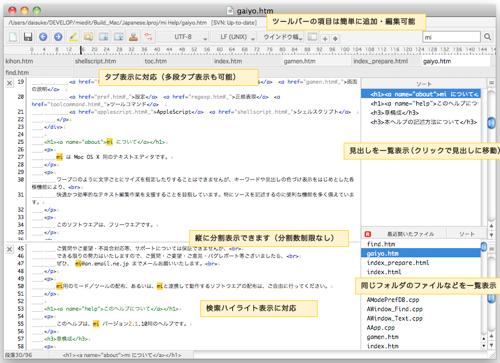Image resolution: width=500 pixels, height=363 pixels.
Task: Jump to heading name="help" in outline
Action: tap(421, 103)
